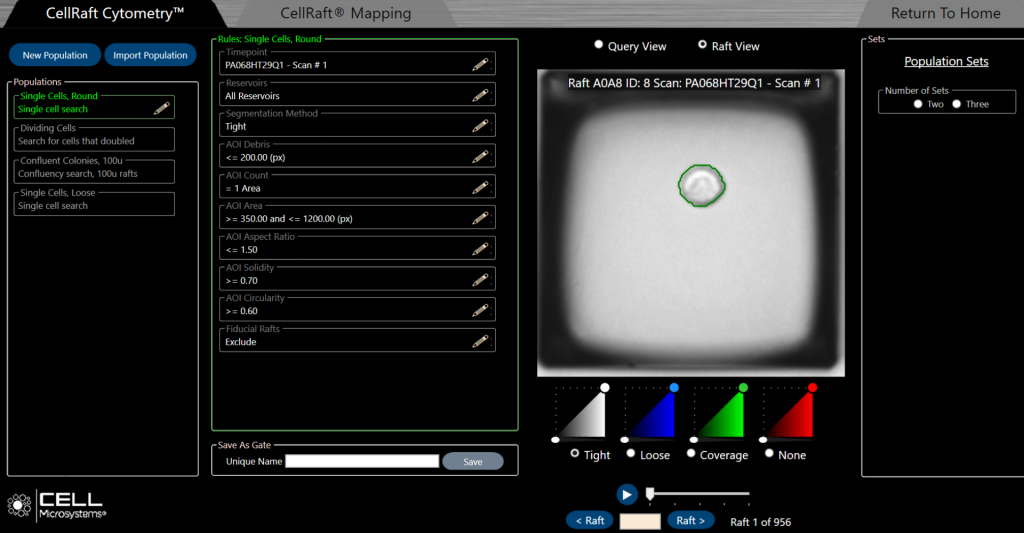
Task: Edit AOI Debris rule pencil icon
Action: [480, 157]
